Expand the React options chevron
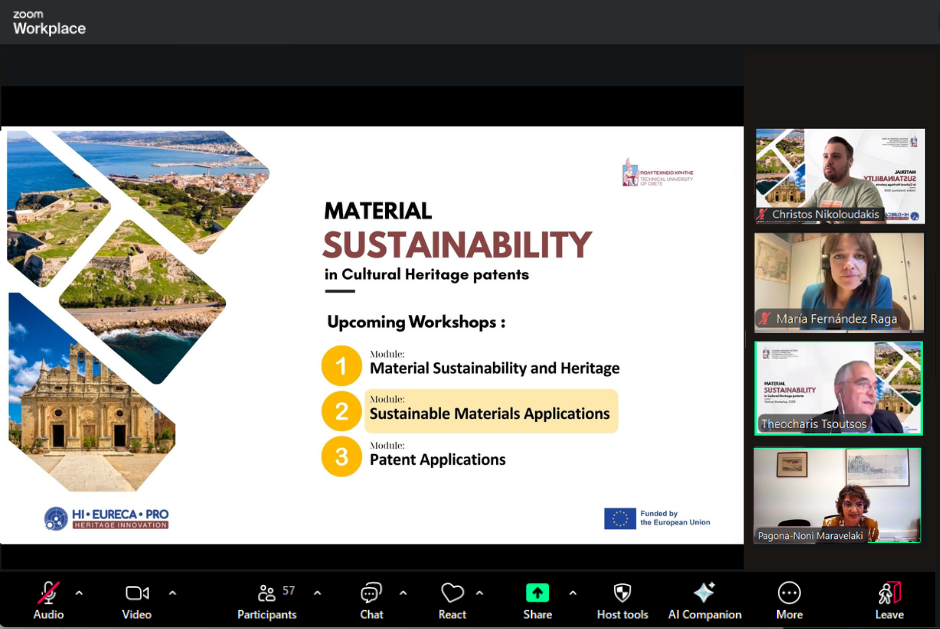 pyautogui.click(x=479, y=592)
